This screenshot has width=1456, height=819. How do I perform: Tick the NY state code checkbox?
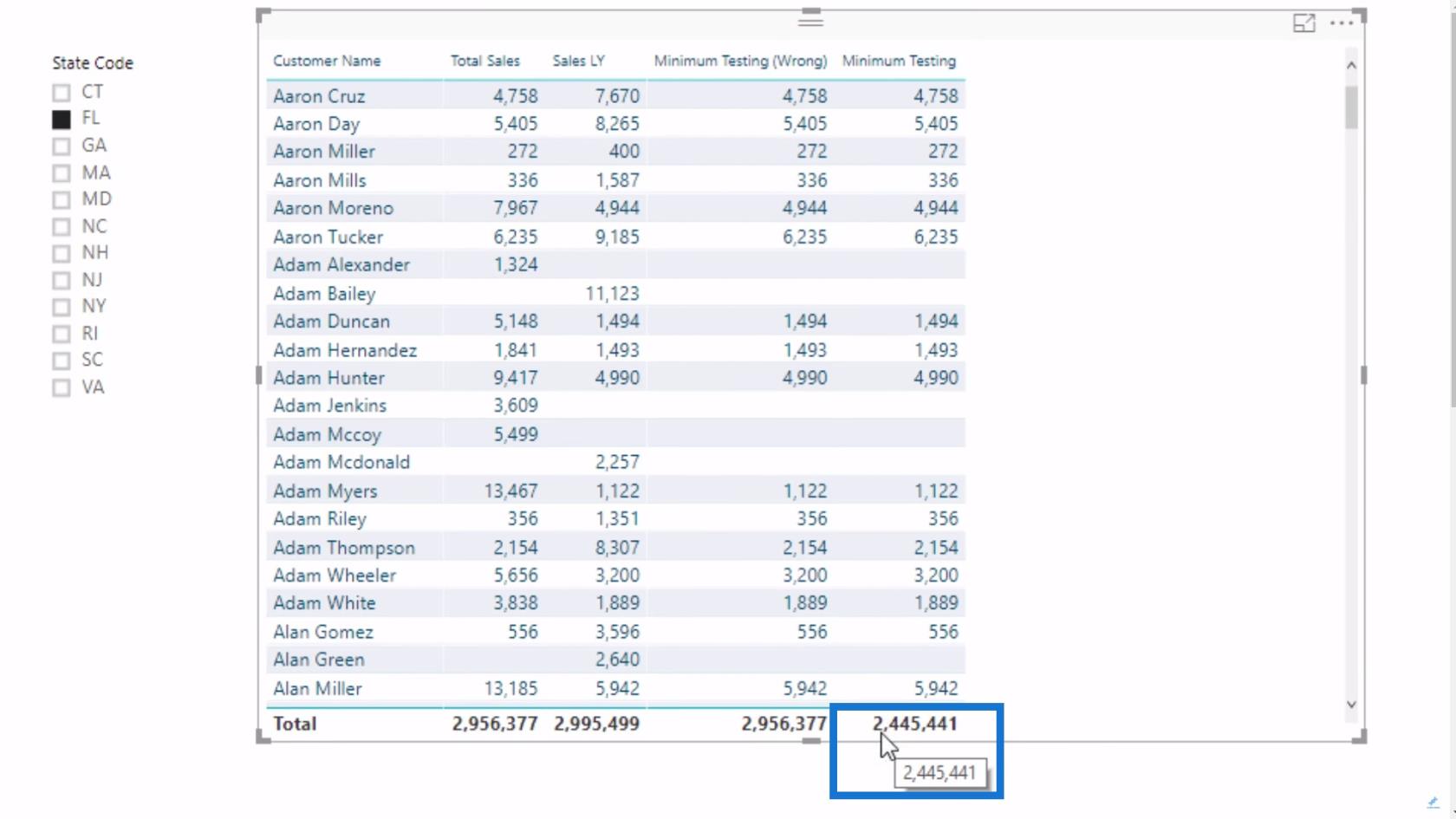point(61,307)
